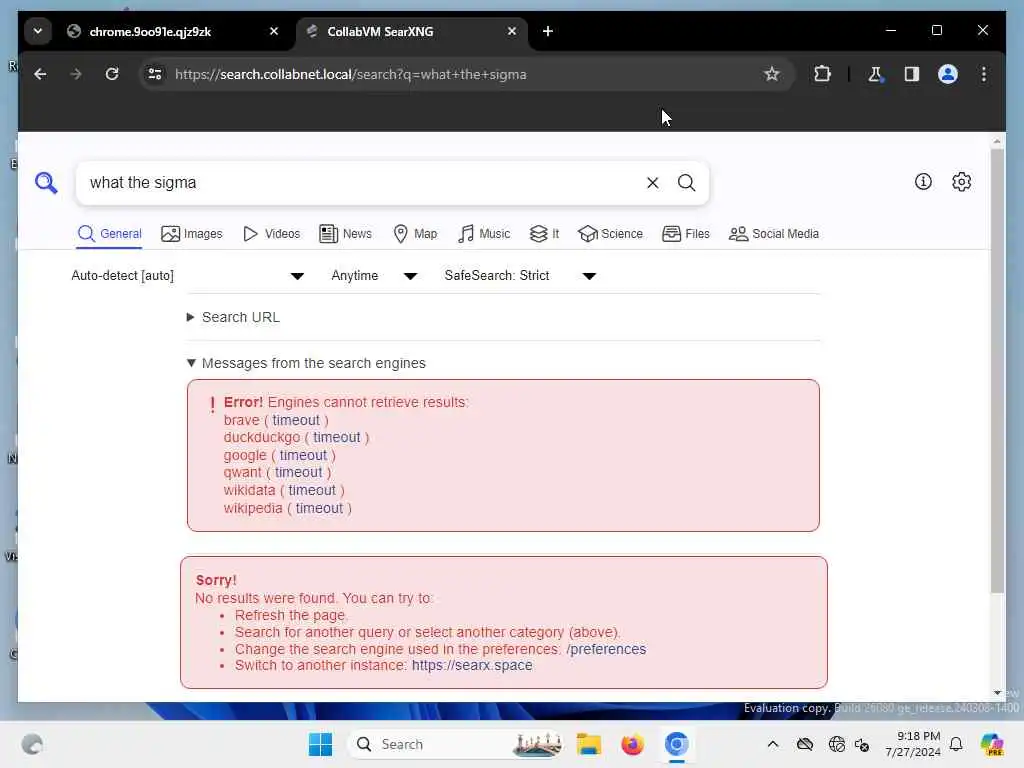Toggle the Chrome side panel icon

click(x=912, y=74)
